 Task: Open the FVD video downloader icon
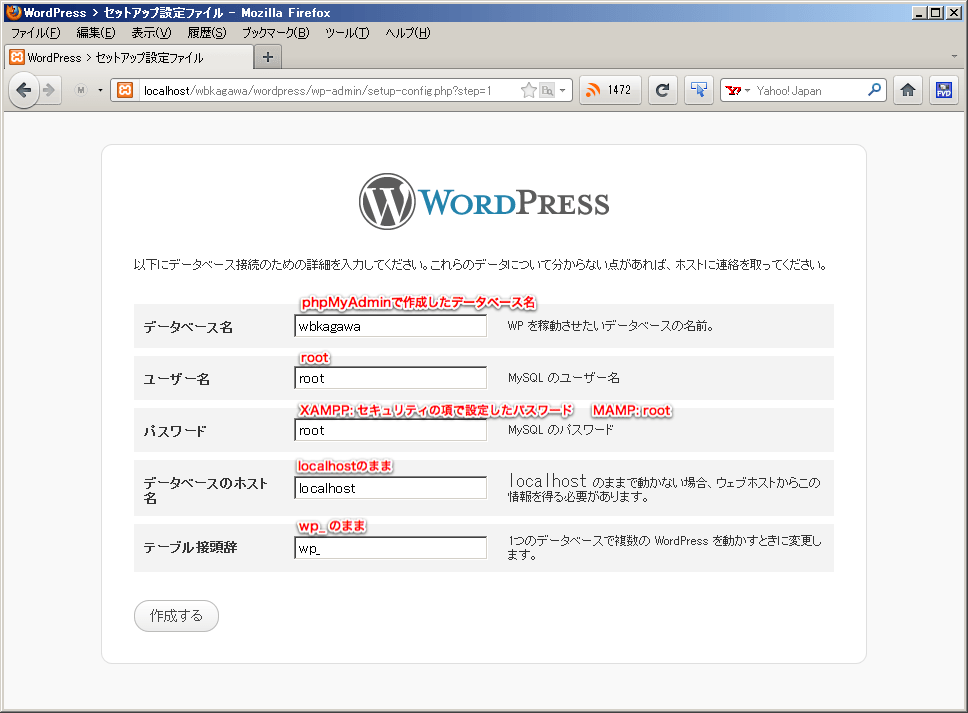(942, 90)
